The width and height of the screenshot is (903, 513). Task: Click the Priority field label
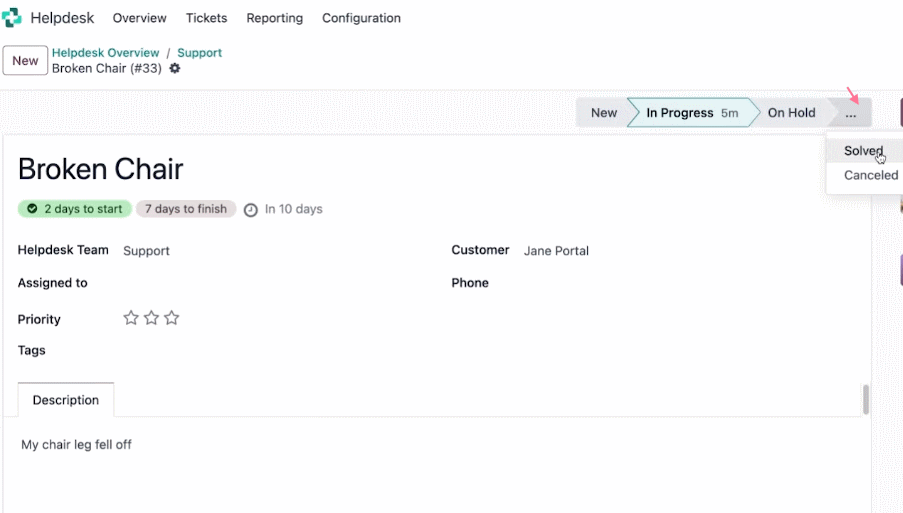[39, 320]
